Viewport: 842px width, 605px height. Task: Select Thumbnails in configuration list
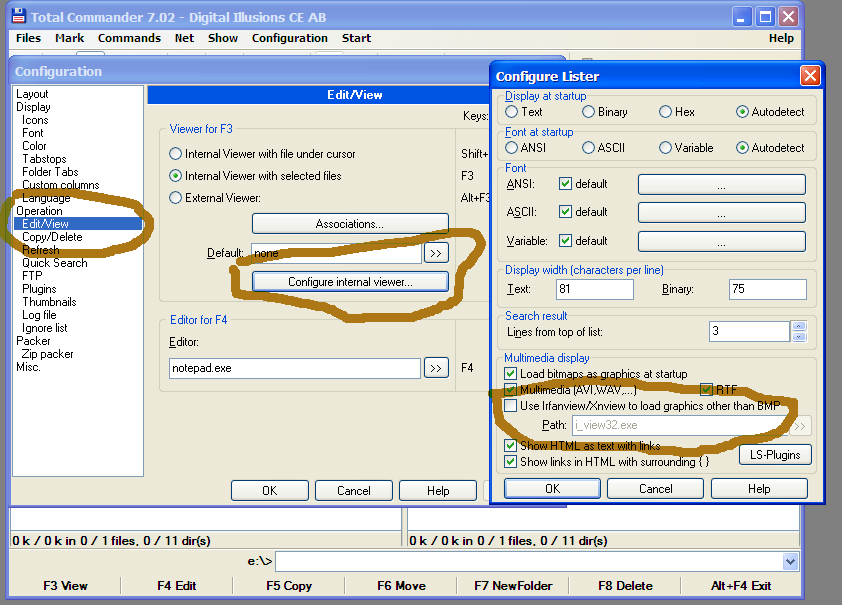click(x=49, y=302)
